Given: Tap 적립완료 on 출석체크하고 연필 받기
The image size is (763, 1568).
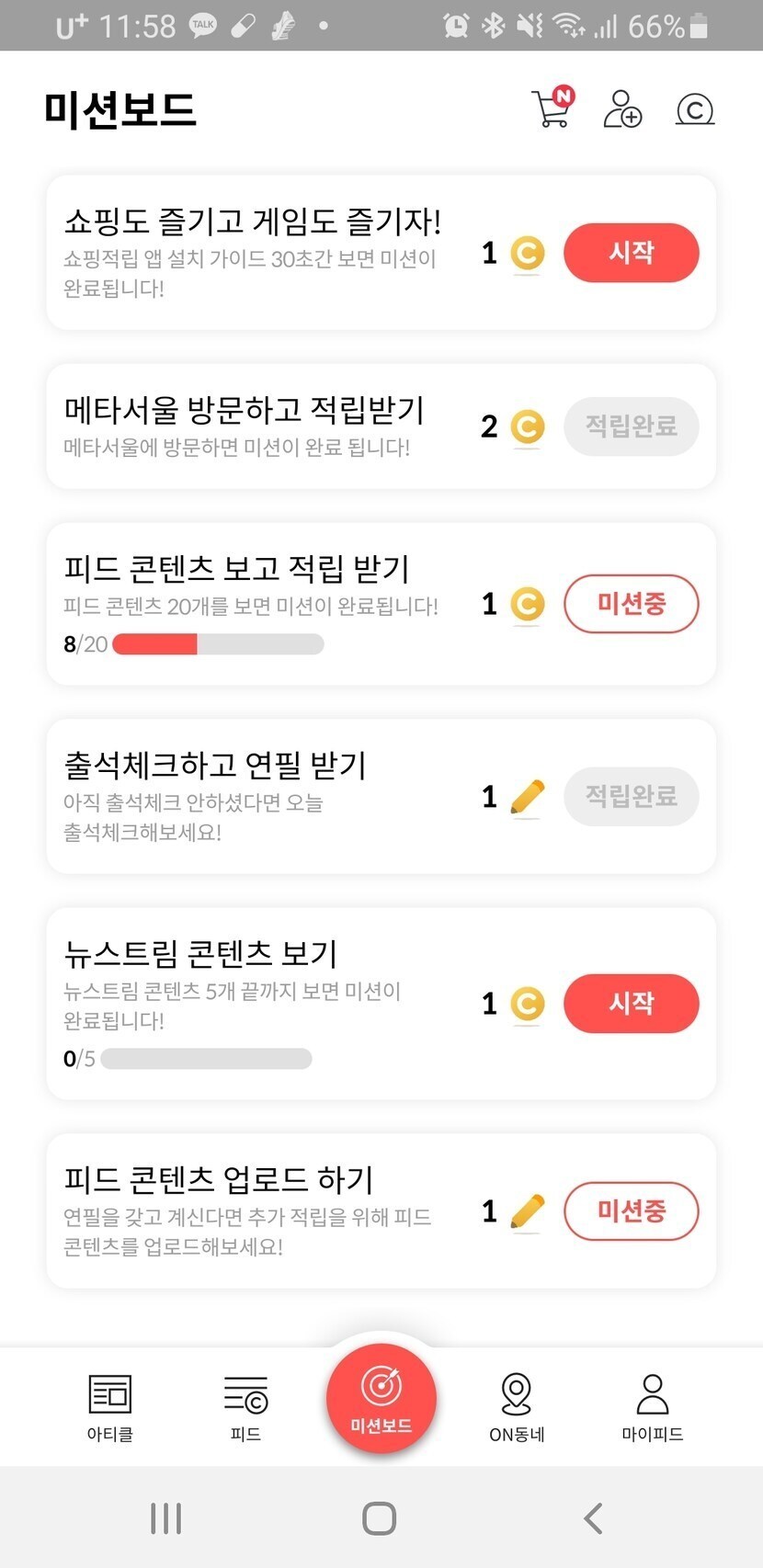Looking at the screenshot, I should tap(631, 796).
